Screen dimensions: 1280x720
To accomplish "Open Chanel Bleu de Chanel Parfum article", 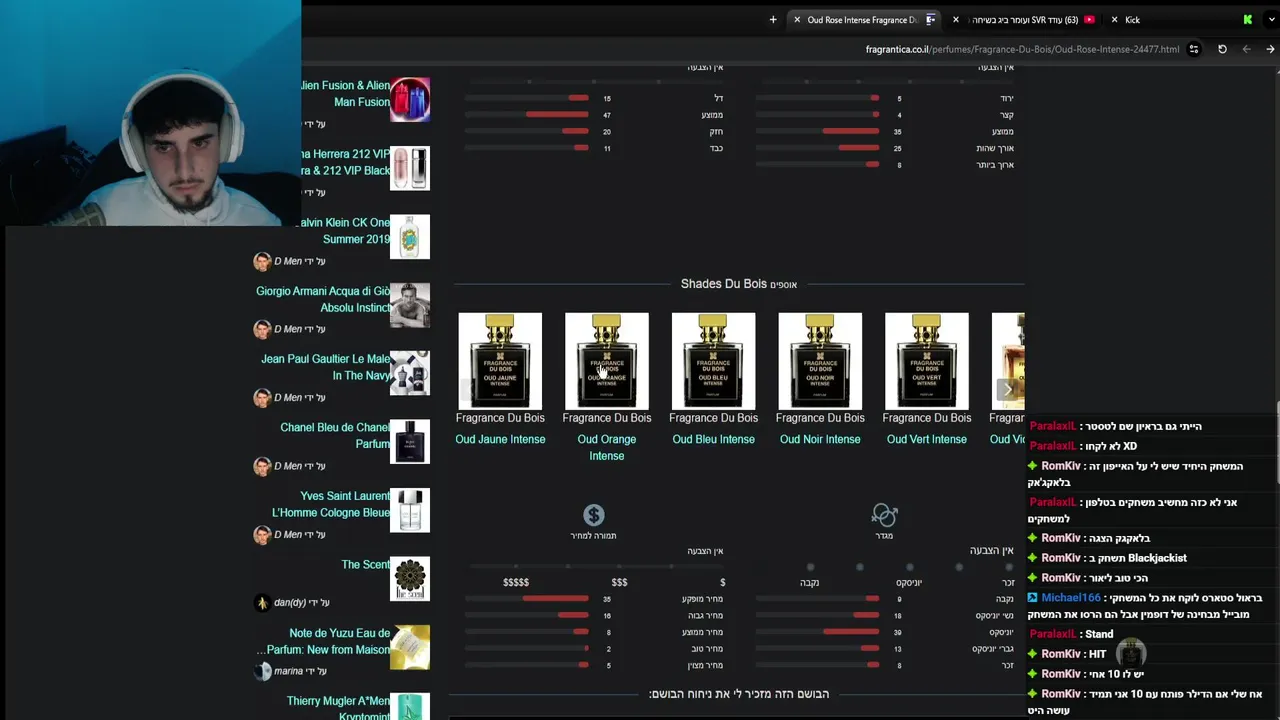I will click(x=335, y=435).
